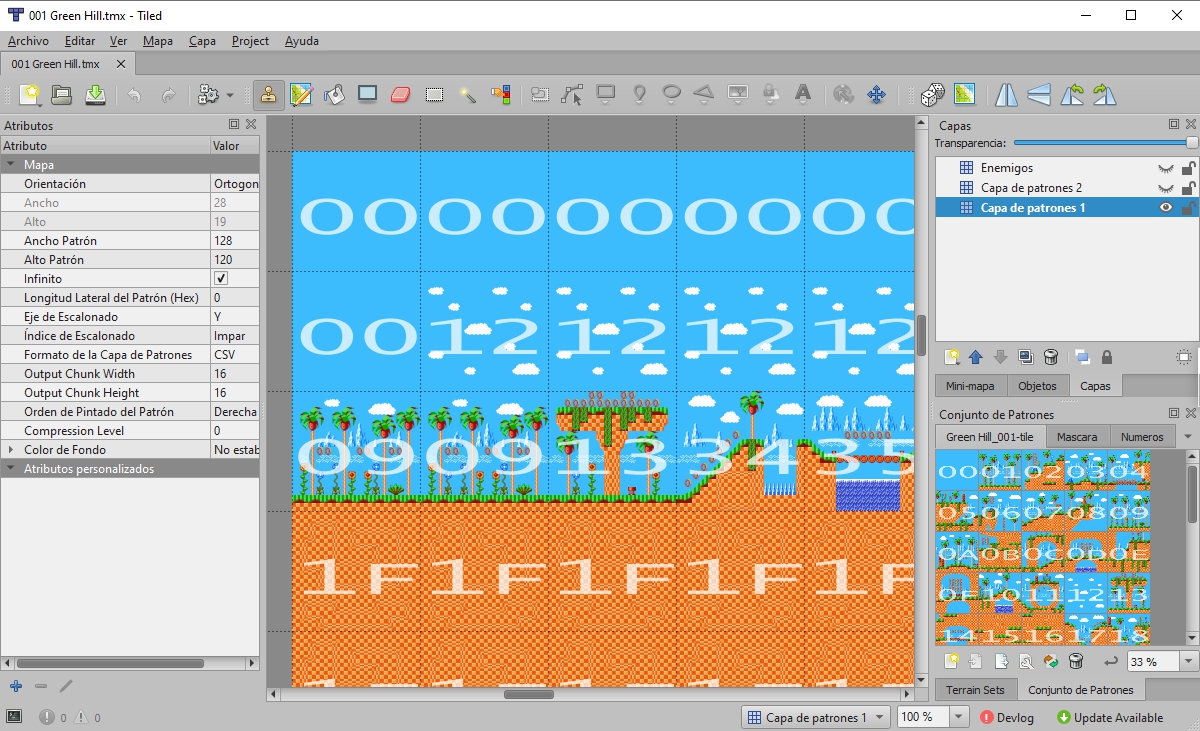
Task: Click the New Tileset star icon
Action: coord(951,661)
